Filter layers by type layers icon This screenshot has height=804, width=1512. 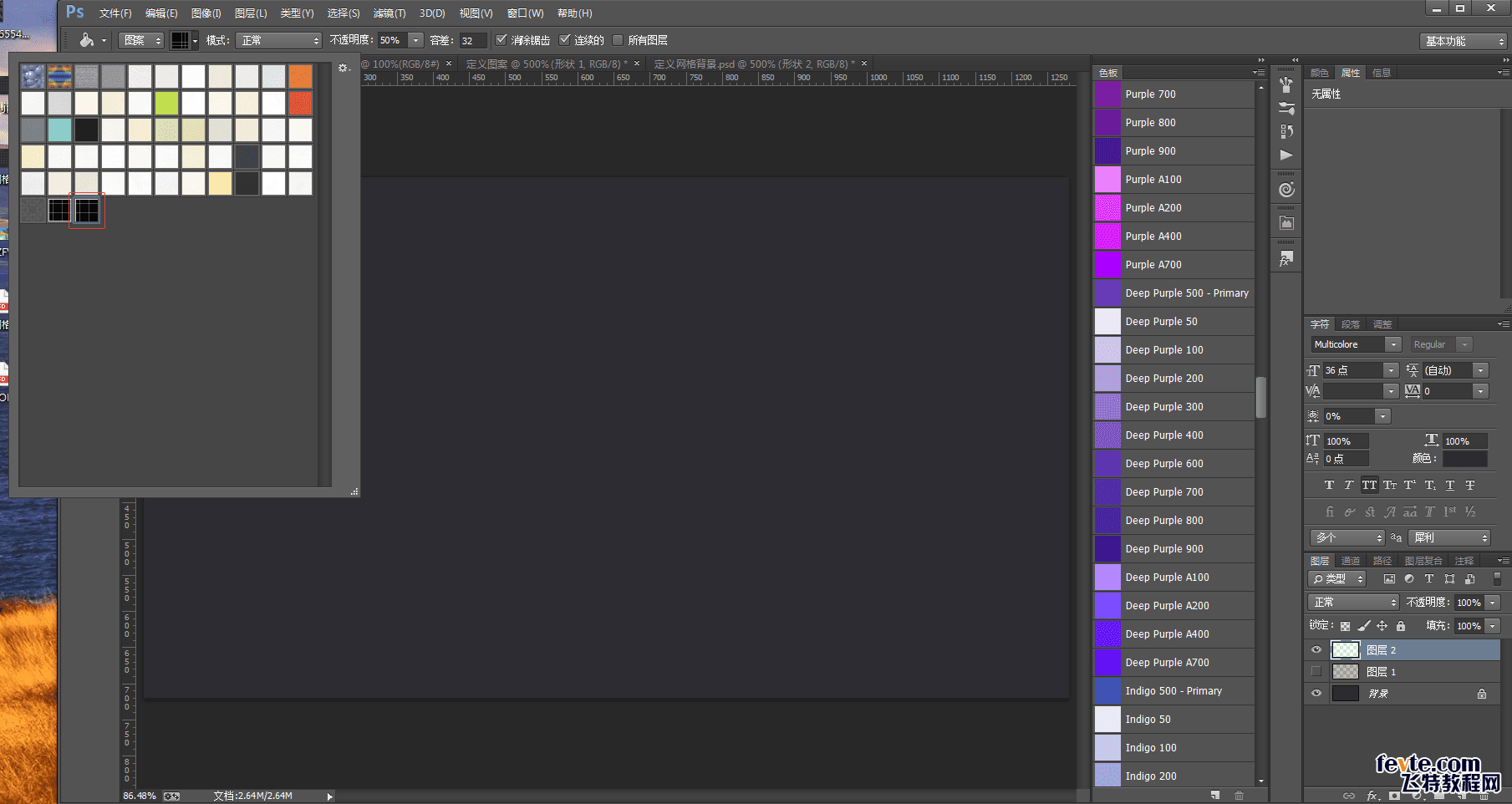[x=1429, y=579]
